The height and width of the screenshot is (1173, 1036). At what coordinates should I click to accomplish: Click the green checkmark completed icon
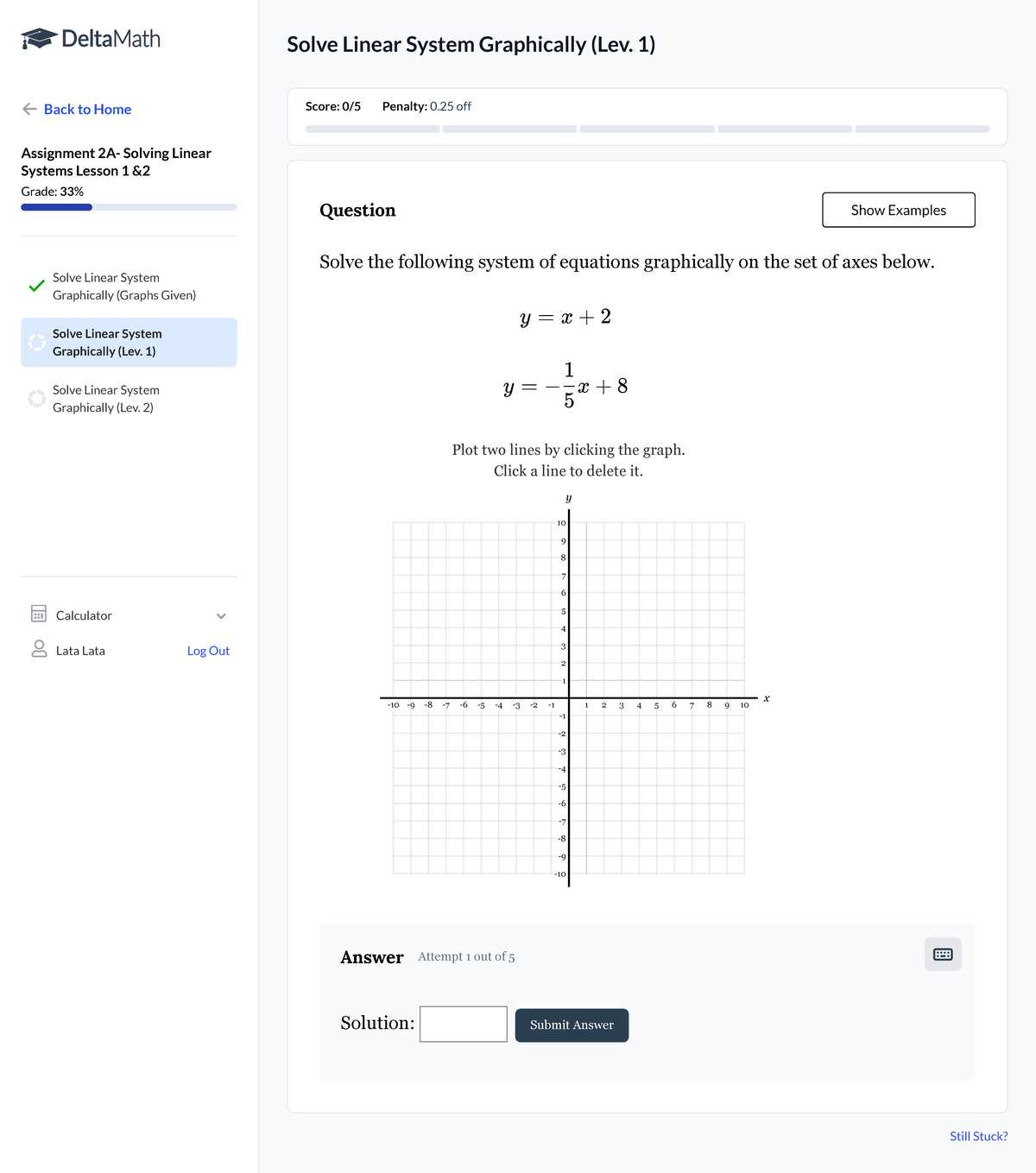pyautogui.click(x=36, y=286)
